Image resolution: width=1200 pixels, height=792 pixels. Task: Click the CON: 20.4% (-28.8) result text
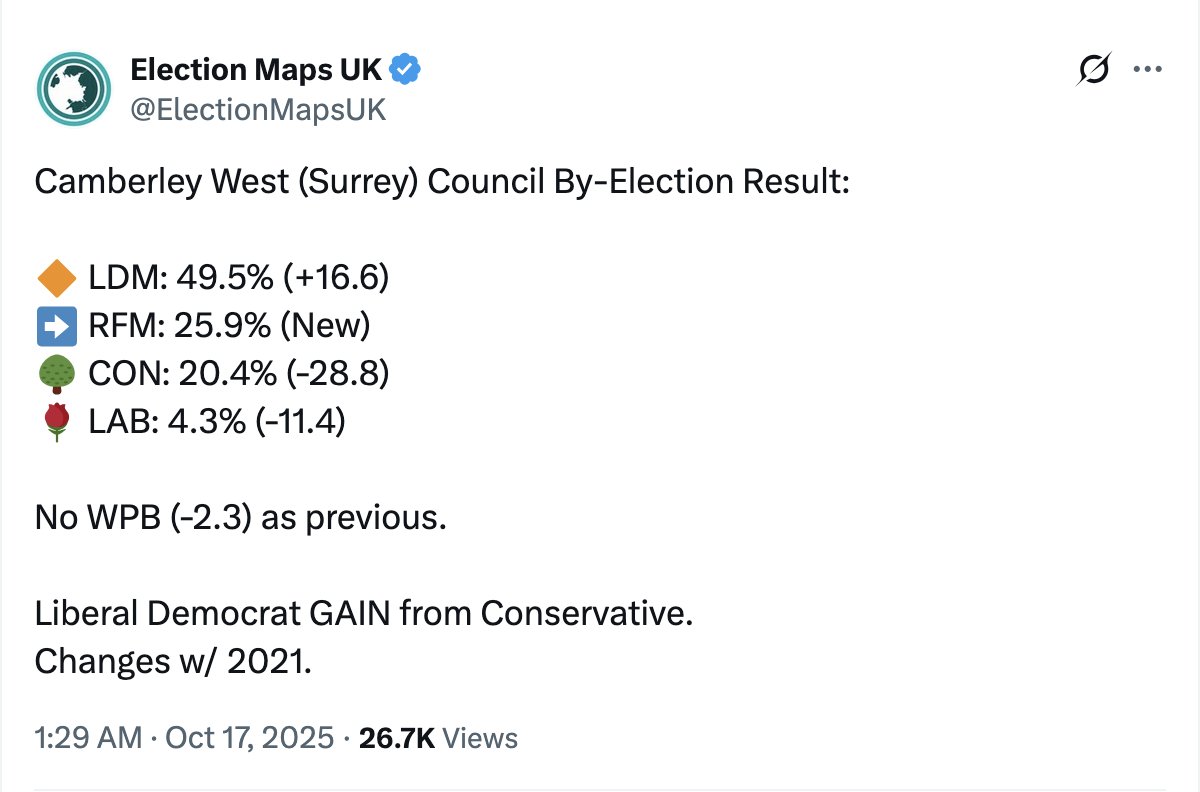pos(239,374)
